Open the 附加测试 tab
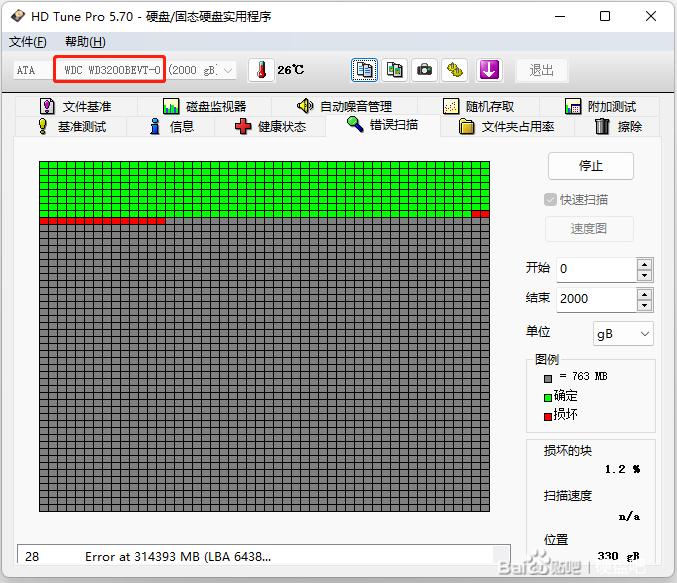The width and height of the screenshot is (677, 583). tap(600, 106)
